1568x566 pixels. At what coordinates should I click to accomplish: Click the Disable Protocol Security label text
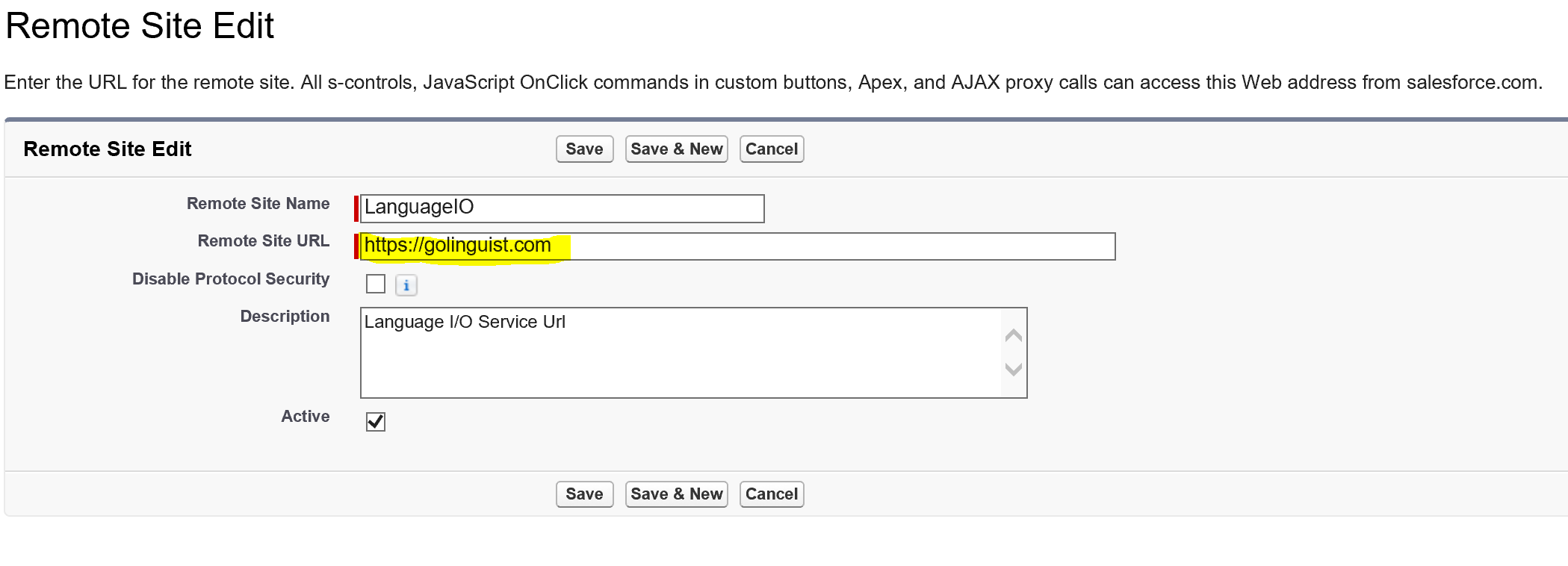click(x=230, y=279)
